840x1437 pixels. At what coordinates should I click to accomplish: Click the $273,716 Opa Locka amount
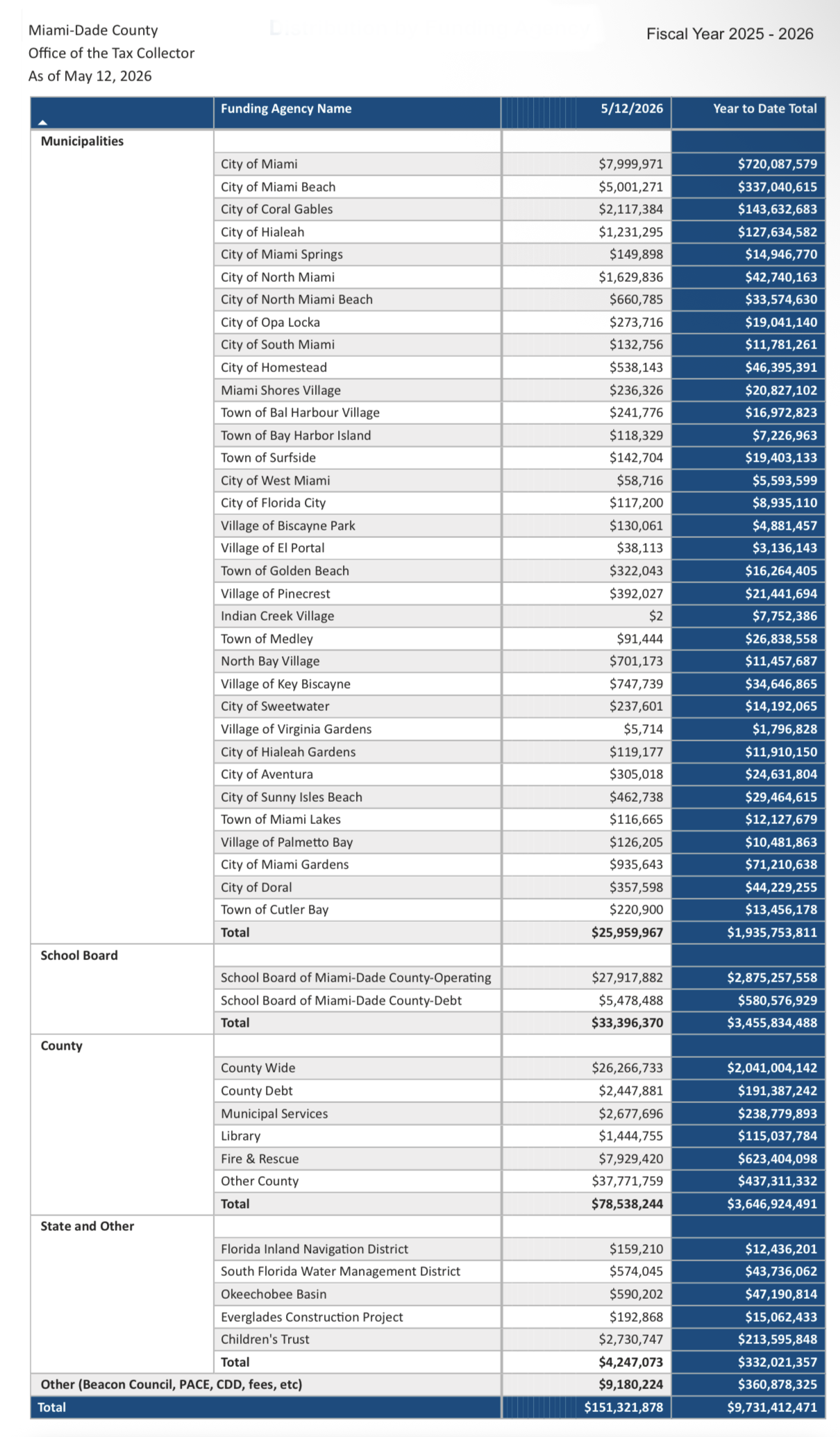(637, 322)
